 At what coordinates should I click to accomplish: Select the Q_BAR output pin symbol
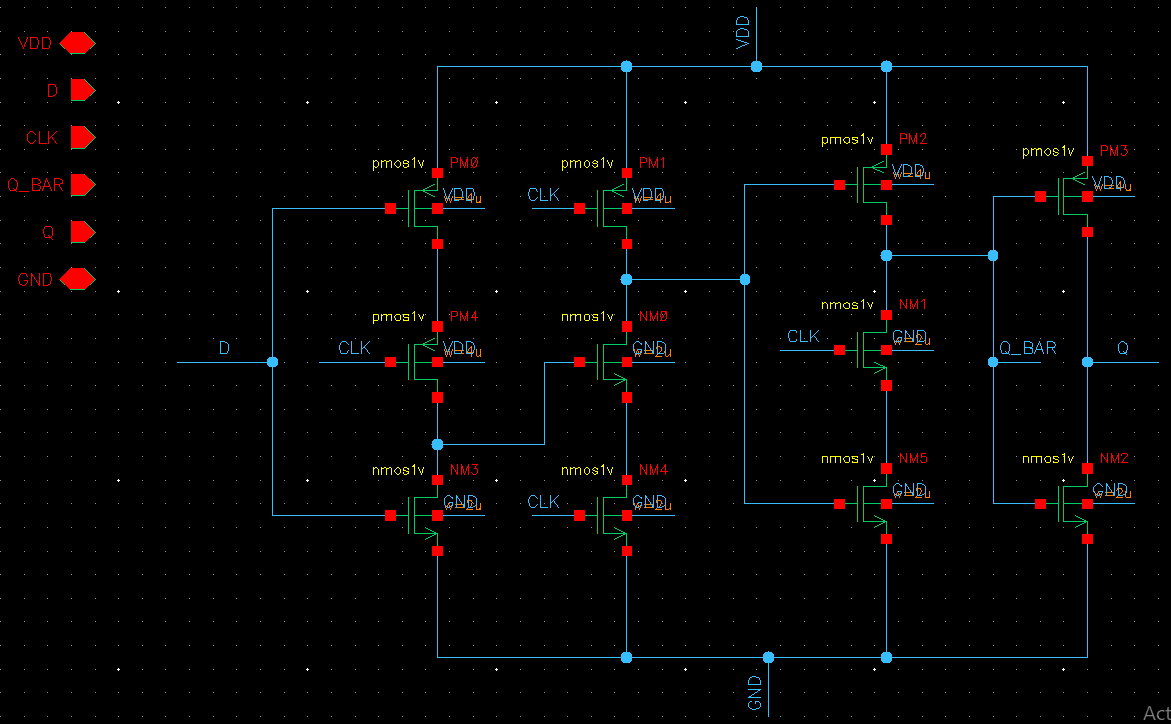point(83,185)
